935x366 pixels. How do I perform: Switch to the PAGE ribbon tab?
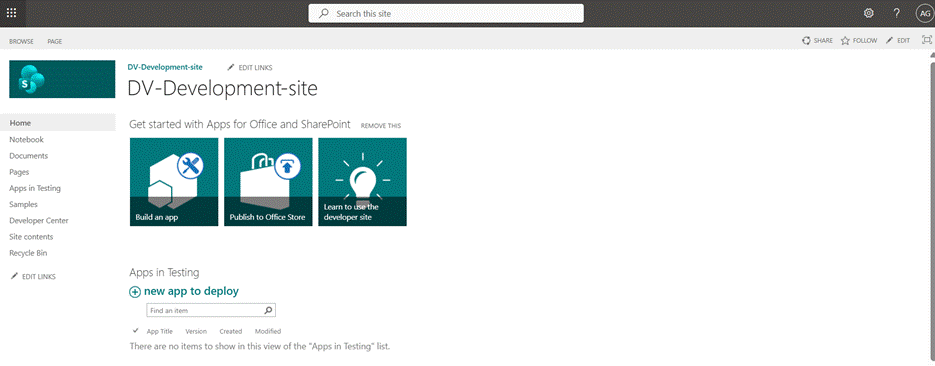coord(55,41)
